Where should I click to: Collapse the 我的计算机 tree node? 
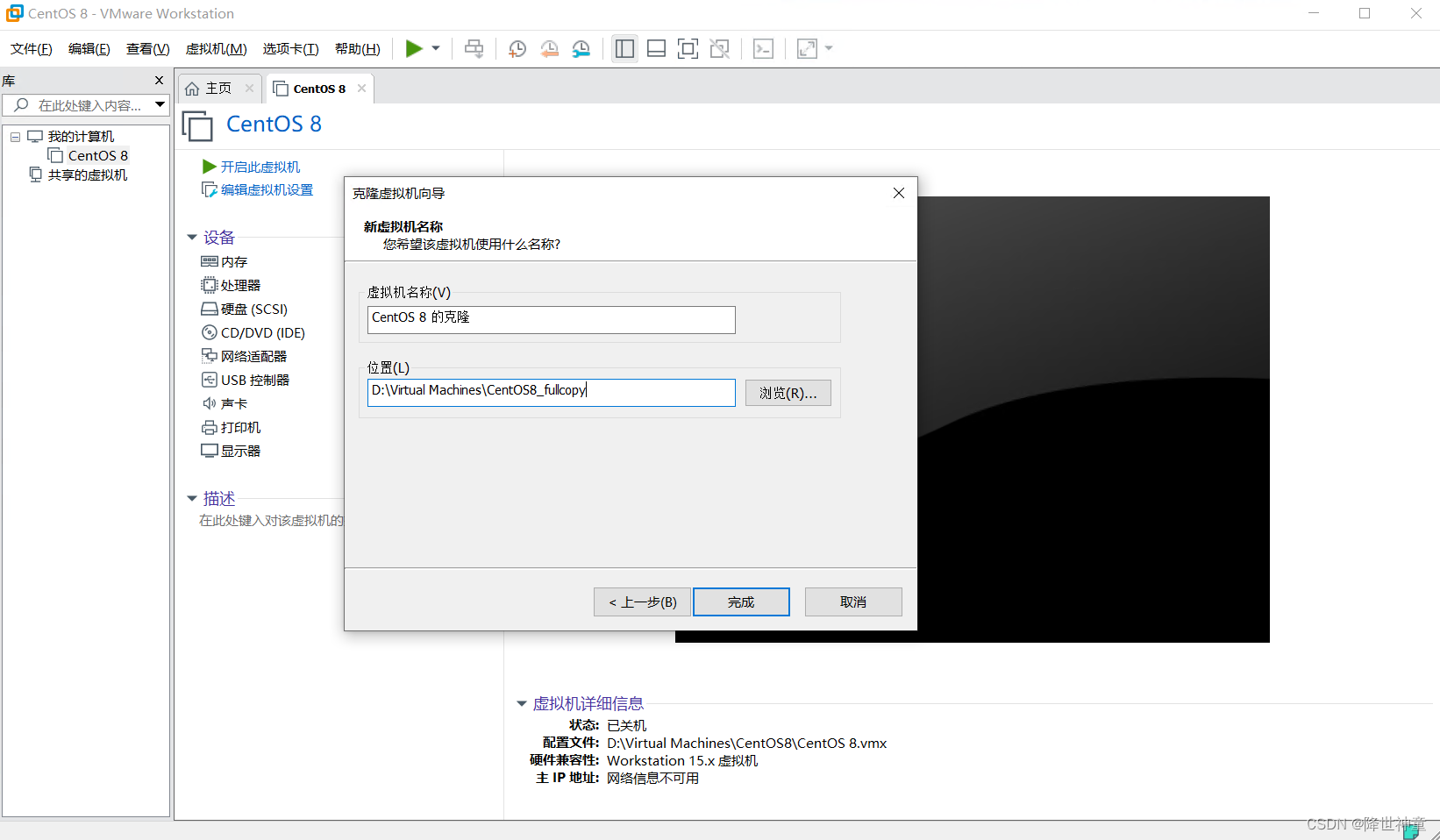[x=15, y=137]
